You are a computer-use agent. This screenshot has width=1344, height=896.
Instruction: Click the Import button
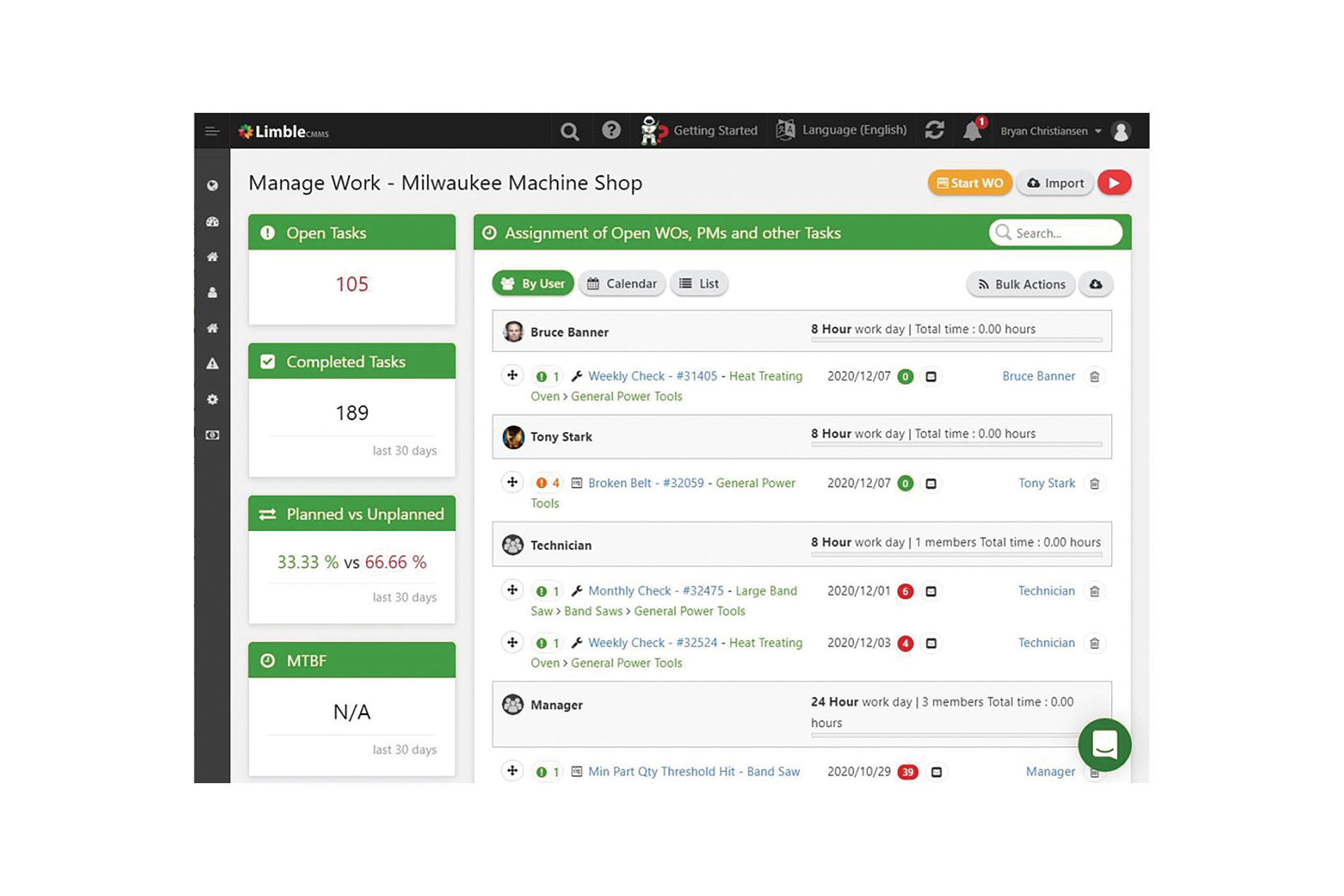(1055, 183)
